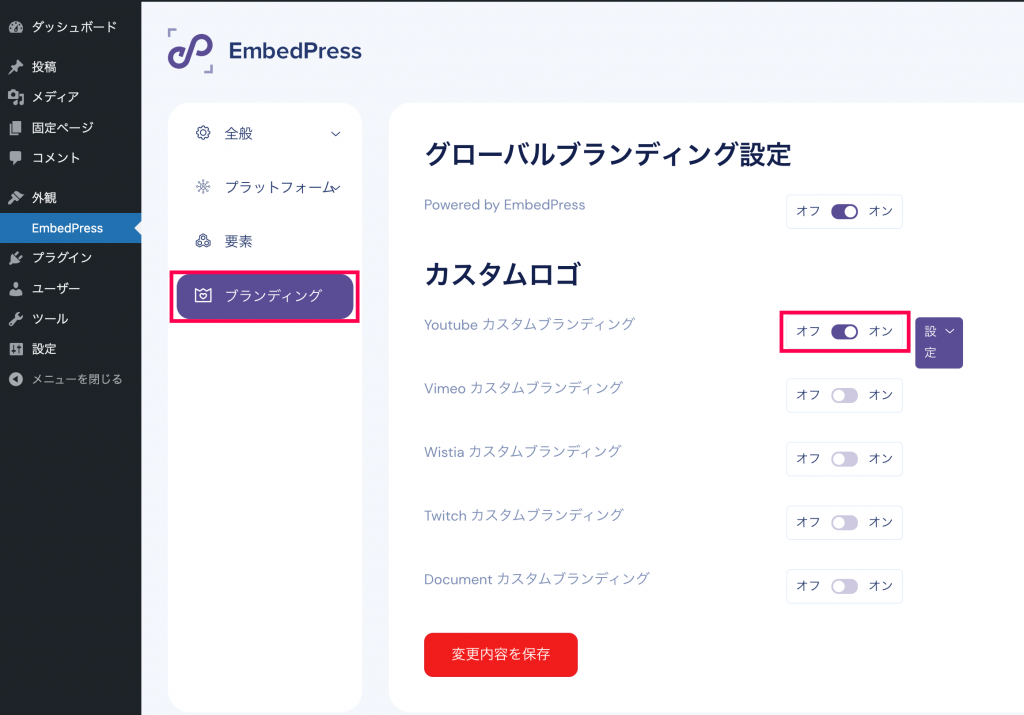
Task: Expand the プラットフォーム section chevron
Action: (336, 188)
